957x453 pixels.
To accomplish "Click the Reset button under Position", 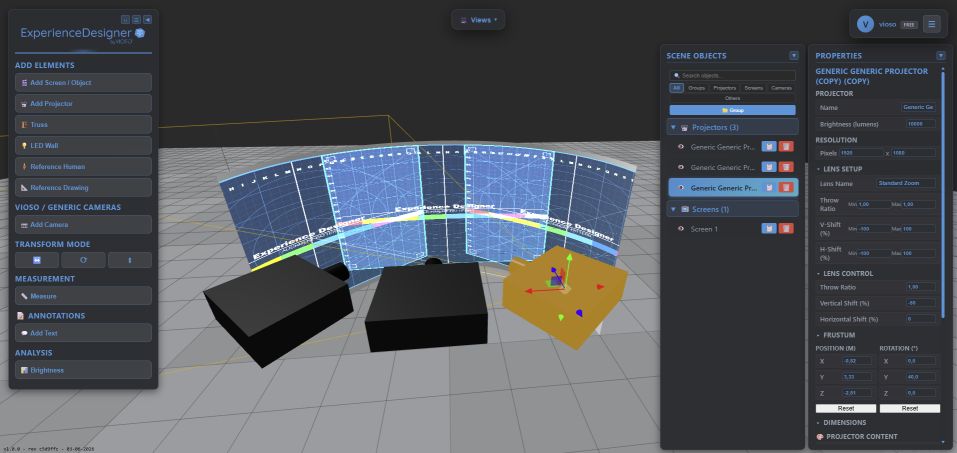I will click(x=846, y=408).
